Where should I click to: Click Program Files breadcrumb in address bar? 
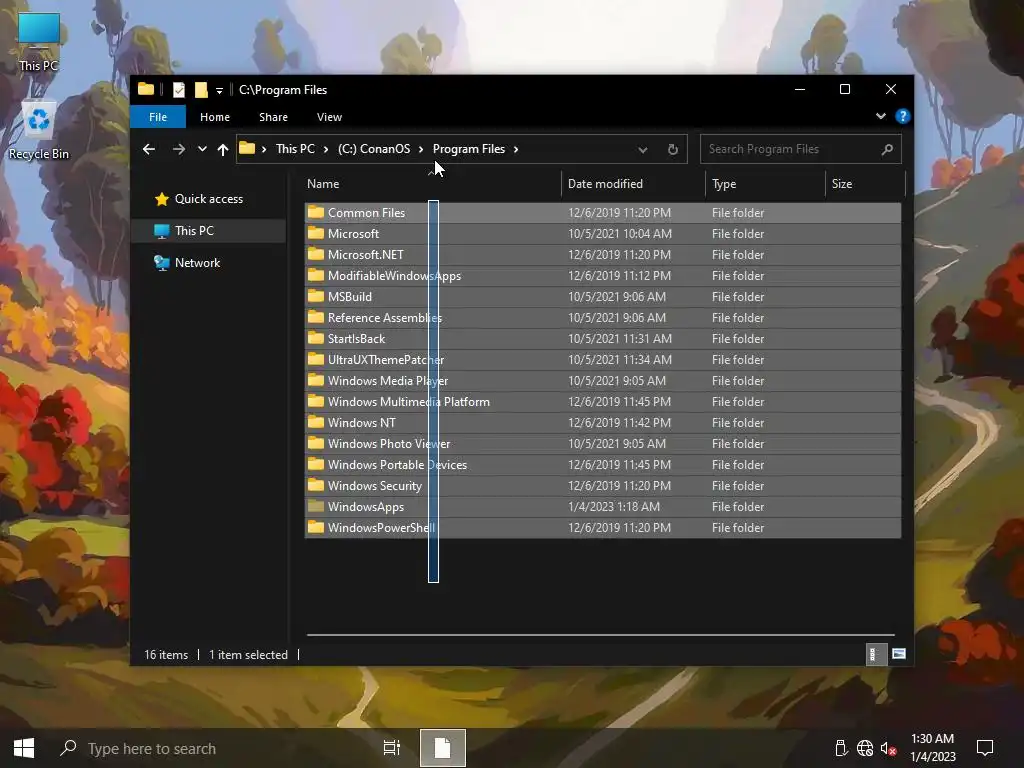point(469,149)
